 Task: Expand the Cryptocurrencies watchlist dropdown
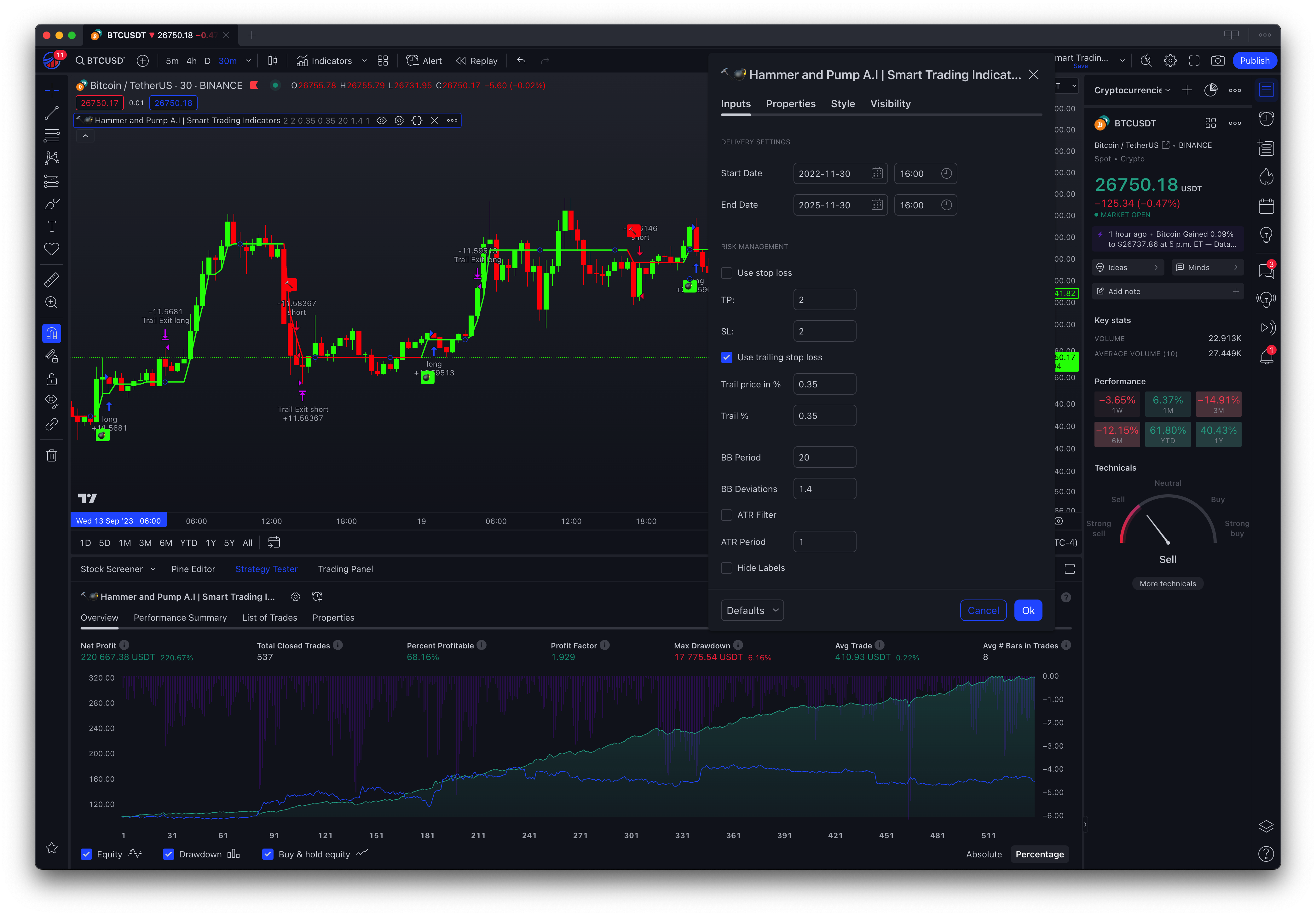click(x=1132, y=90)
